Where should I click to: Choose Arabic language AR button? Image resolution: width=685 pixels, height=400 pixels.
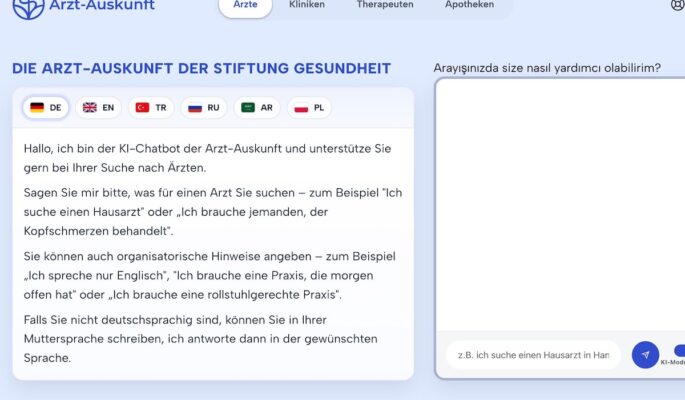257,107
